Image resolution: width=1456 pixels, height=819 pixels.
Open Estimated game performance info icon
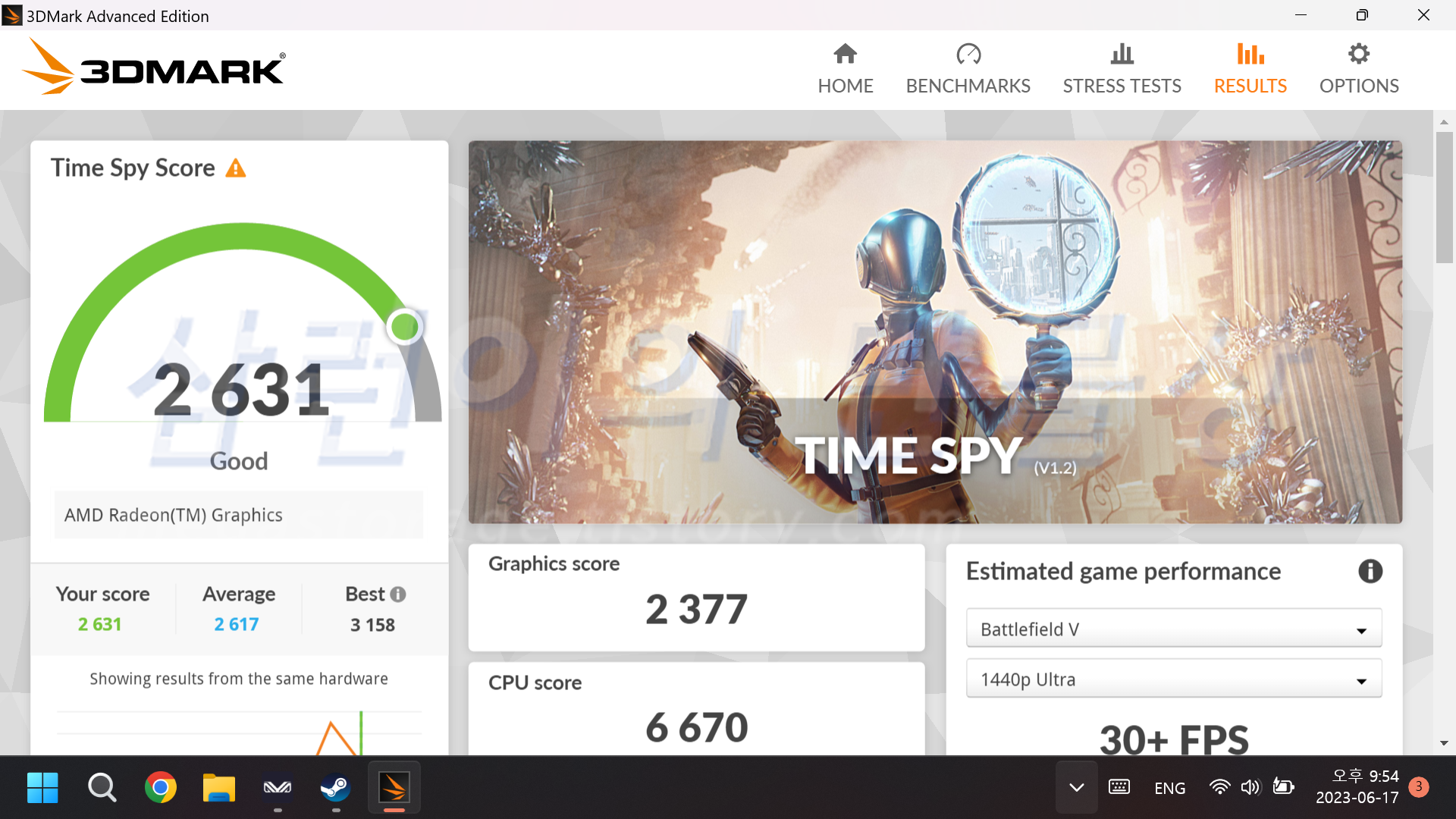(x=1370, y=571)
